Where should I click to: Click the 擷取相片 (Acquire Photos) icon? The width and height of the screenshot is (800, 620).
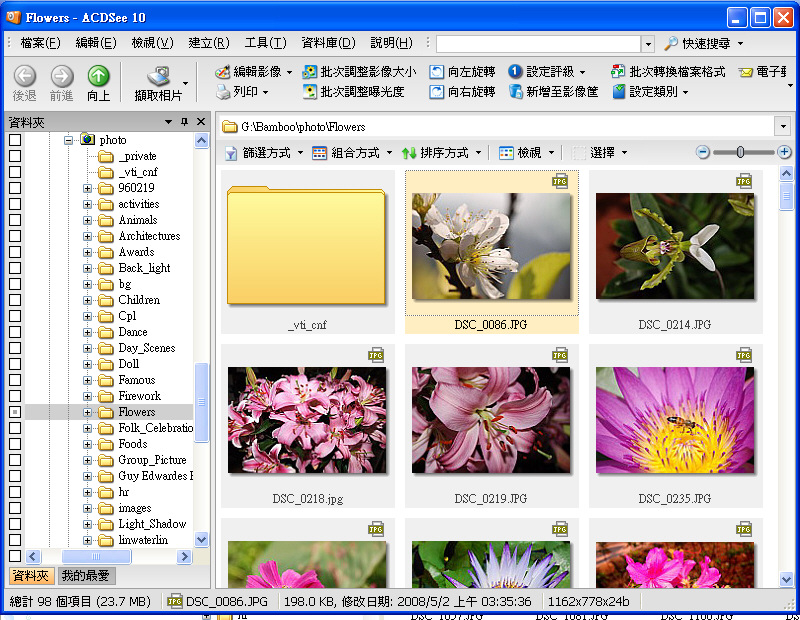(158, 77)
